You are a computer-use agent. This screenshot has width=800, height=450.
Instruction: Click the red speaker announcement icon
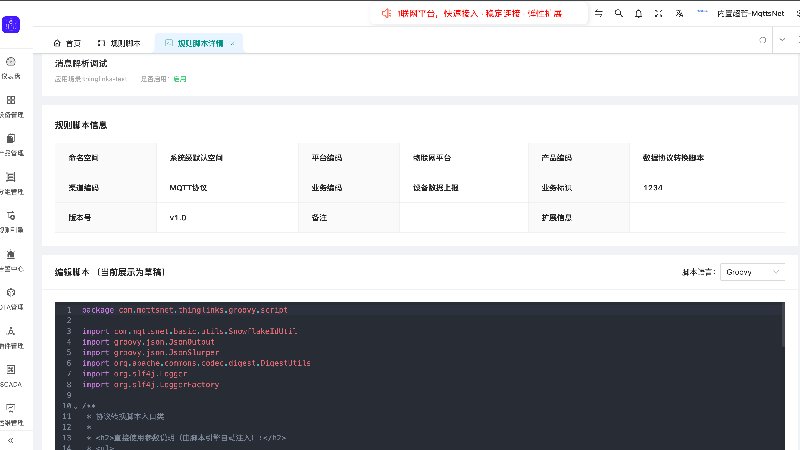coord(386,13)
